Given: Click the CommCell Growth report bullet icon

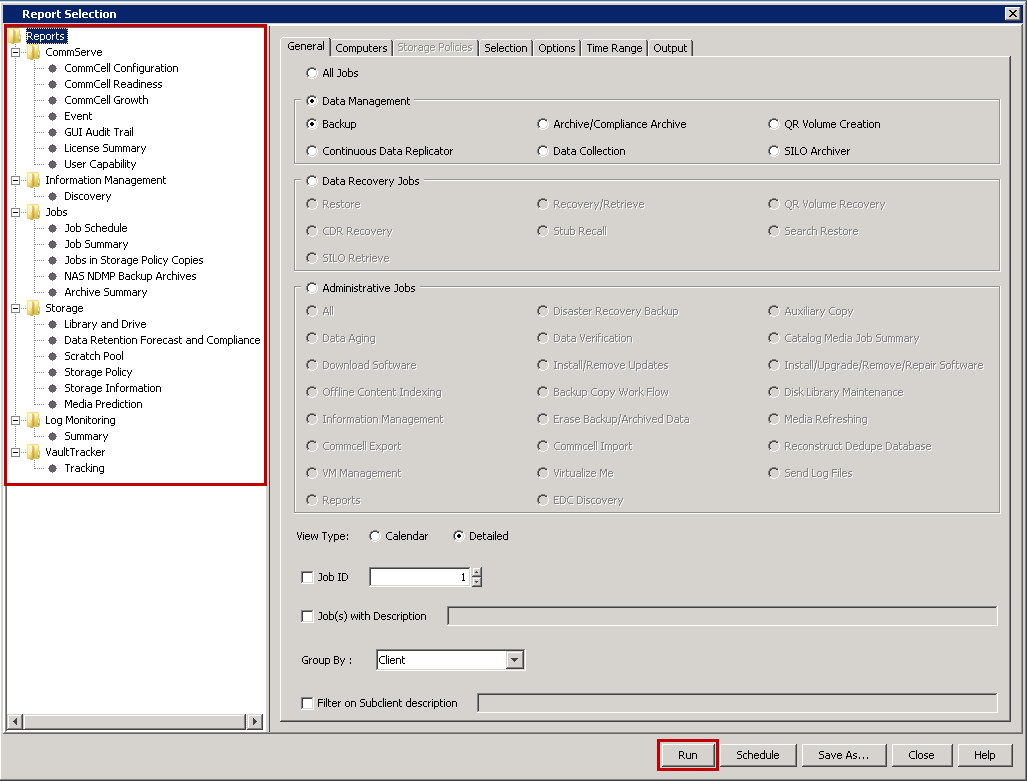Looking at the screenshot, I should click(x=52, y=100).
